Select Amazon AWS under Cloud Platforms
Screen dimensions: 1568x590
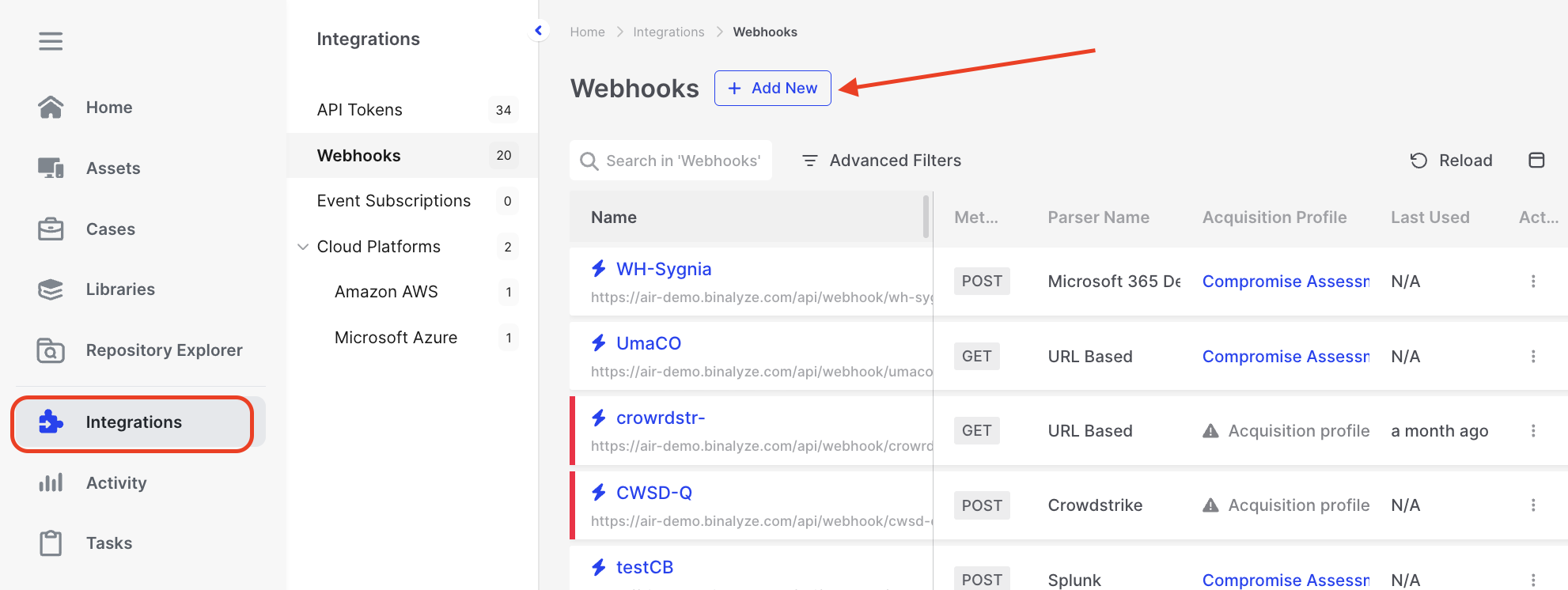(386, 292)
